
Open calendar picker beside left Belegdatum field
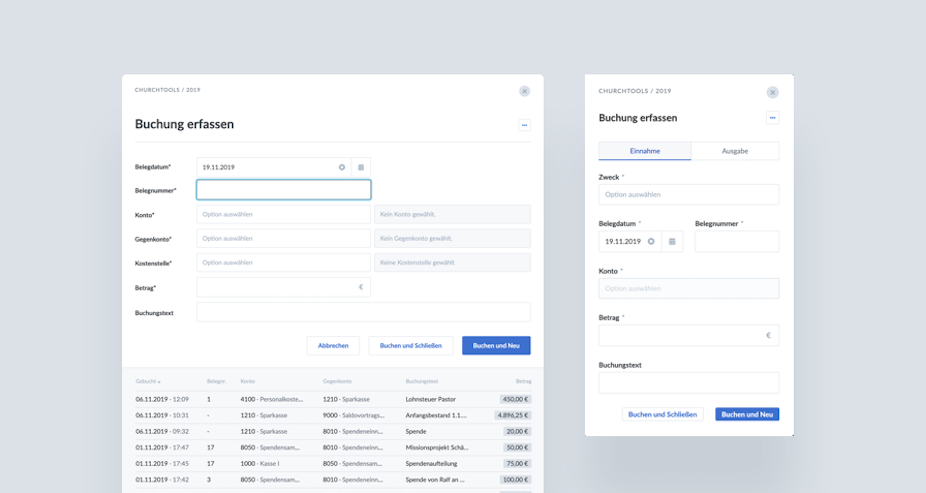point(361,167)
